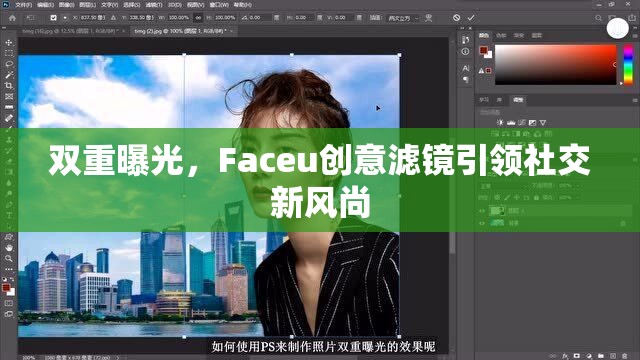Add a Levels adjustment
Screen dimensions: 640x360
(x=511, y=122)
